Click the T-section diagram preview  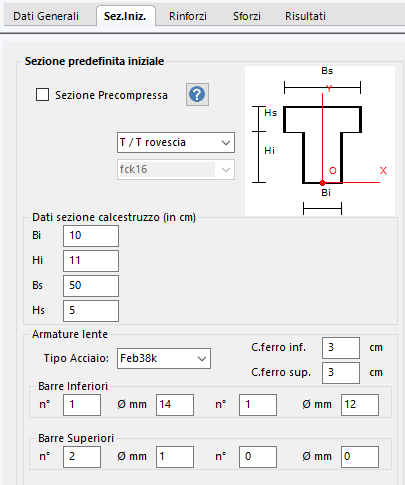[x=320, y=141]
